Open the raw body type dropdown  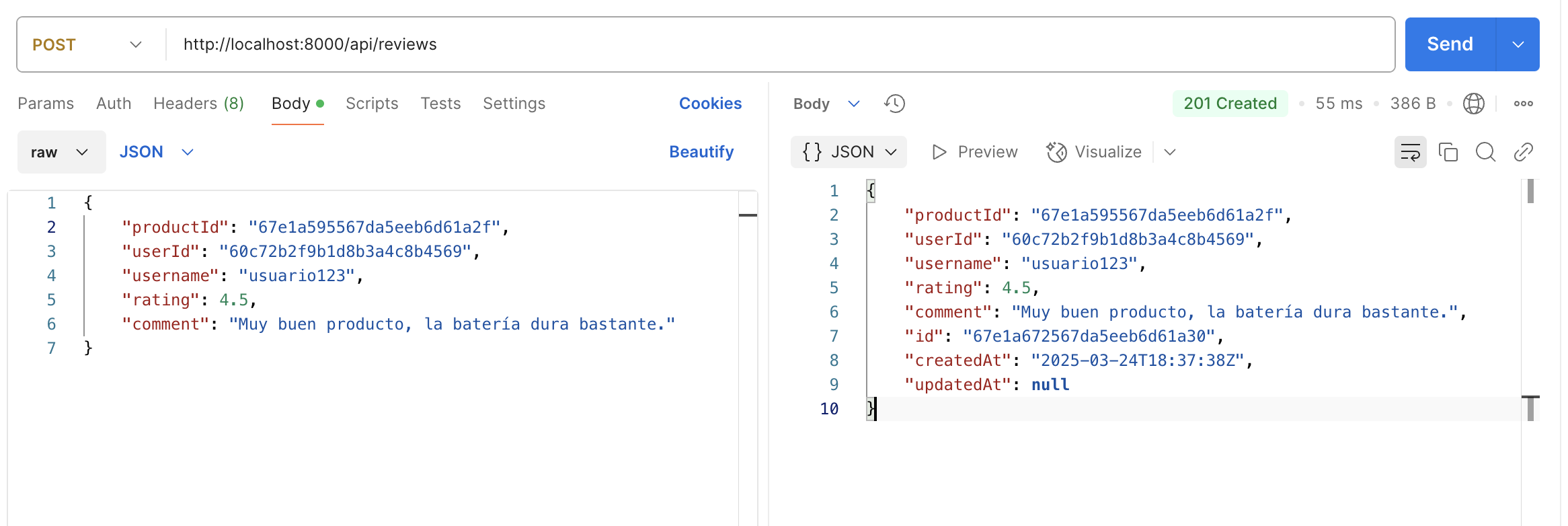click(61, 152)
